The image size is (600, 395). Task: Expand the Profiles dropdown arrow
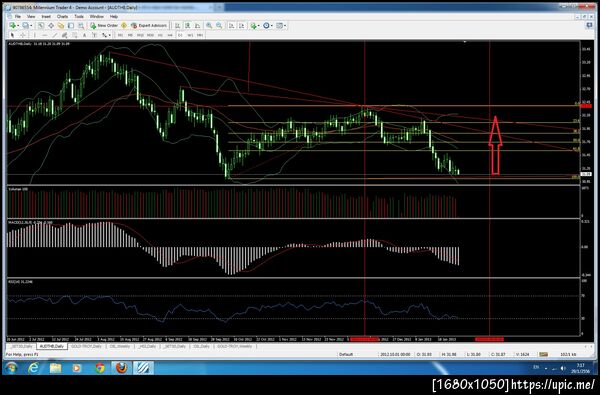coord(31,26)
